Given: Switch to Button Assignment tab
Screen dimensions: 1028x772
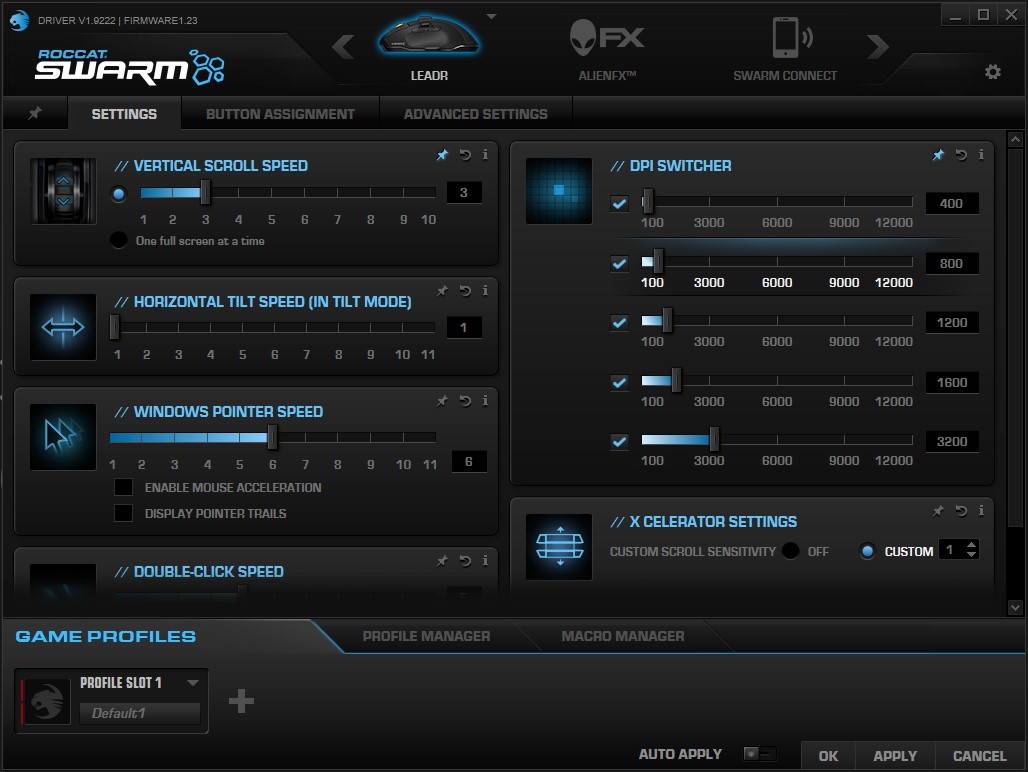Looking at the screenshot, I should [x=280, y=114].
